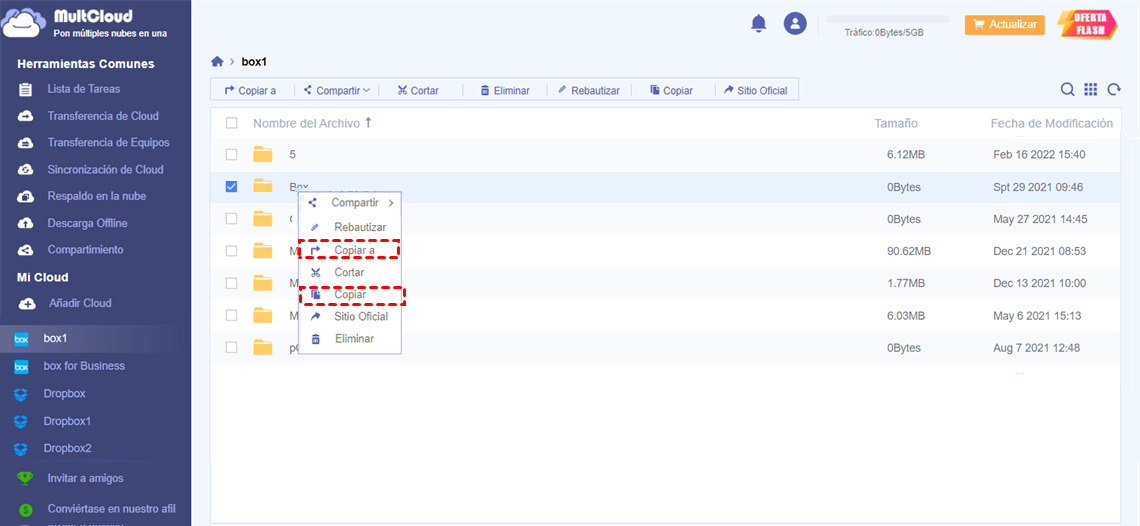Viewport: 1140px width, 526px height.
Task: Click the folder name 5
Action: pos(292,154)
